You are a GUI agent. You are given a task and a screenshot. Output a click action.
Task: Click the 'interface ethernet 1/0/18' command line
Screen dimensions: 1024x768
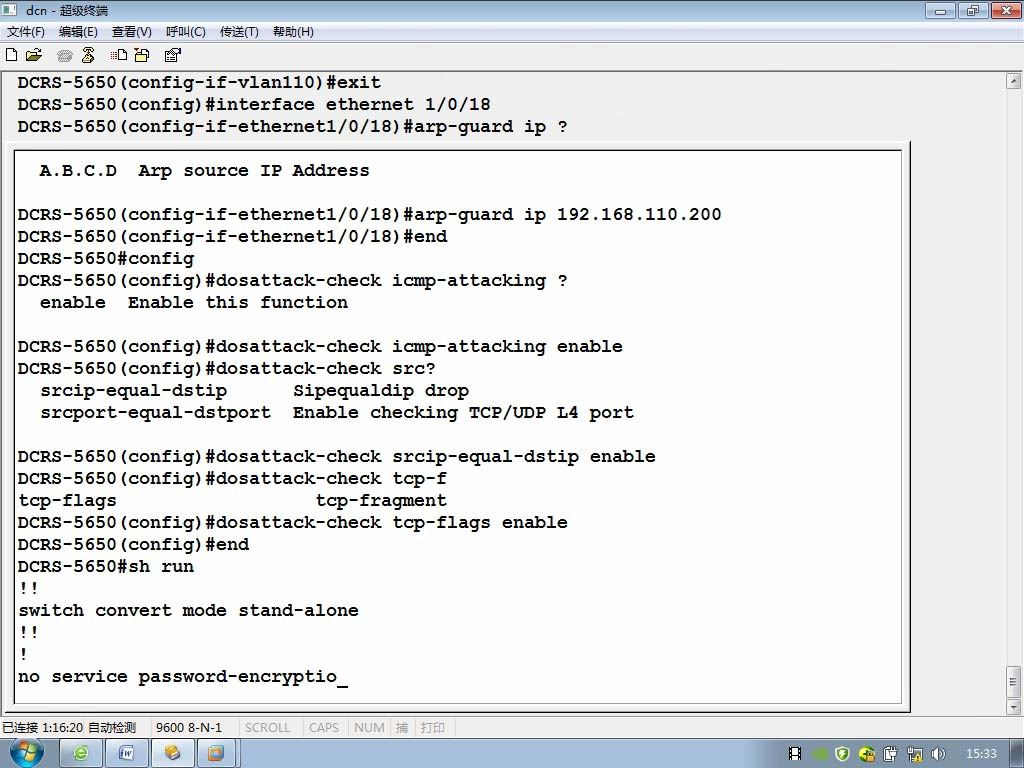254,104
